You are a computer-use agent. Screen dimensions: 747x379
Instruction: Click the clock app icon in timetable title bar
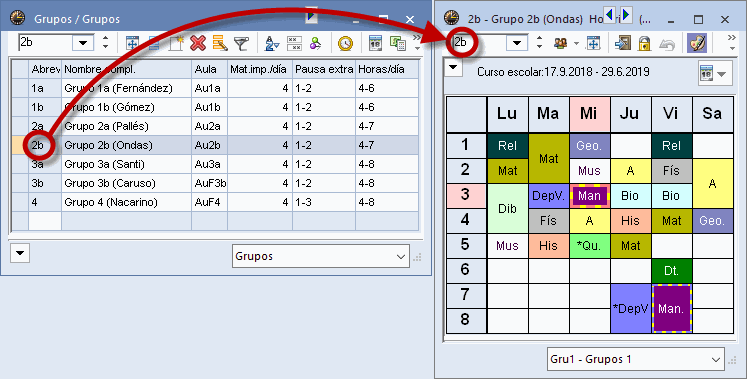pos(451,18)
